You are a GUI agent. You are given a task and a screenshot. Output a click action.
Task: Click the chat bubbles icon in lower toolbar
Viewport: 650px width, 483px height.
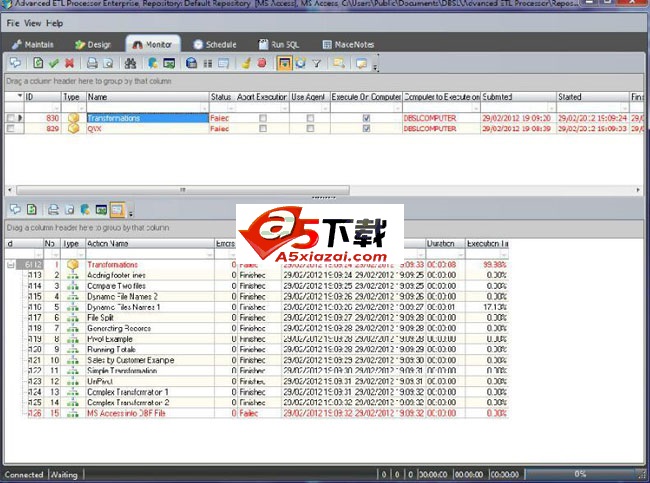[x=15, y=209]
